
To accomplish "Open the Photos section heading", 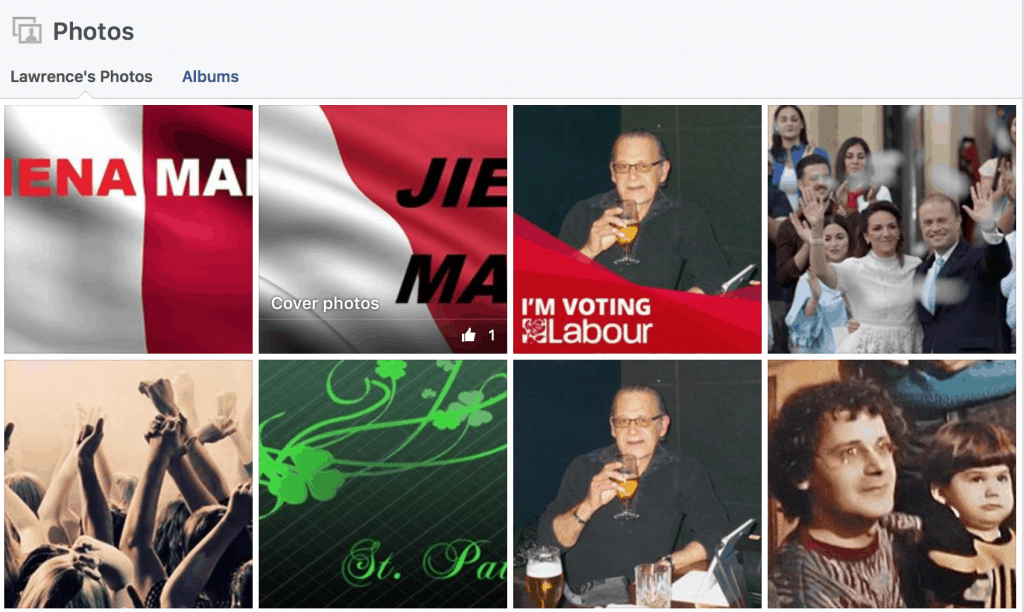I will 93,31.
